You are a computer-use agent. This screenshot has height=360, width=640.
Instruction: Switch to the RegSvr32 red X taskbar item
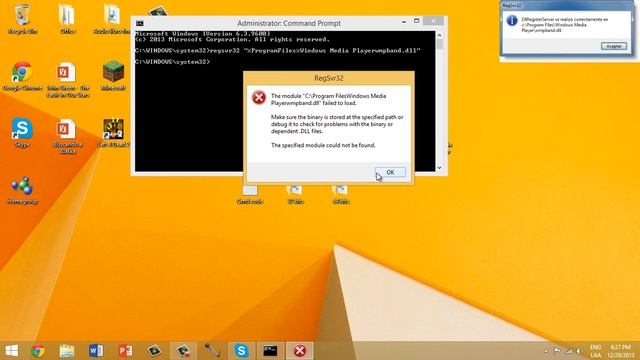point(300,351)
